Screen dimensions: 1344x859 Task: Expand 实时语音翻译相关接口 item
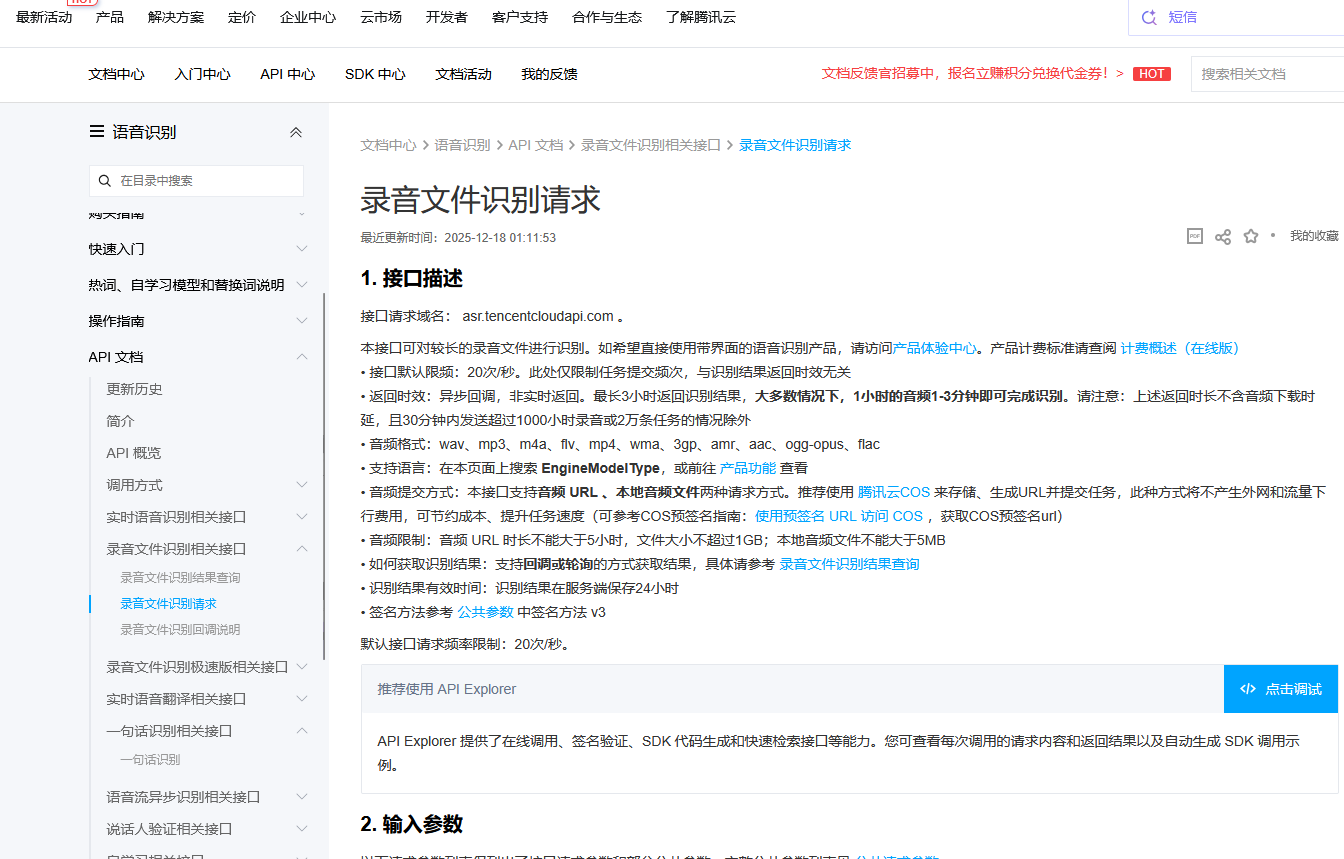click(302, 699)
